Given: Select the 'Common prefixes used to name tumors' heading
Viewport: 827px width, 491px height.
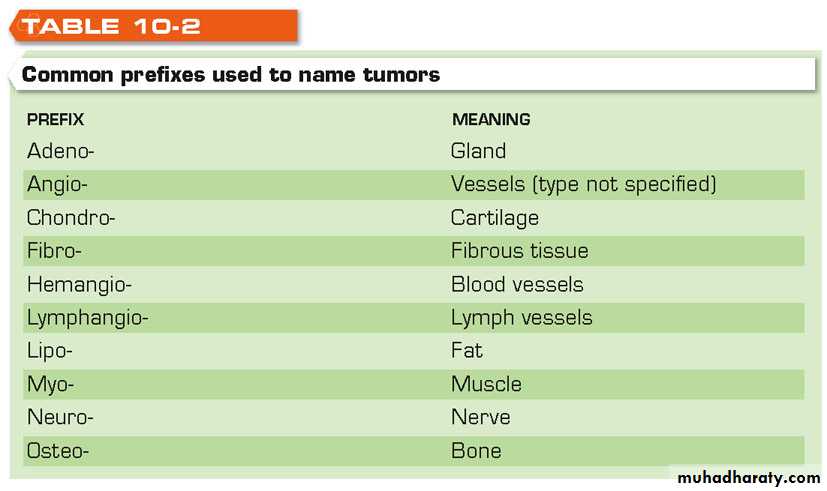Looking at the screenshot, I should pyautogui.click(x=231, y=75).
